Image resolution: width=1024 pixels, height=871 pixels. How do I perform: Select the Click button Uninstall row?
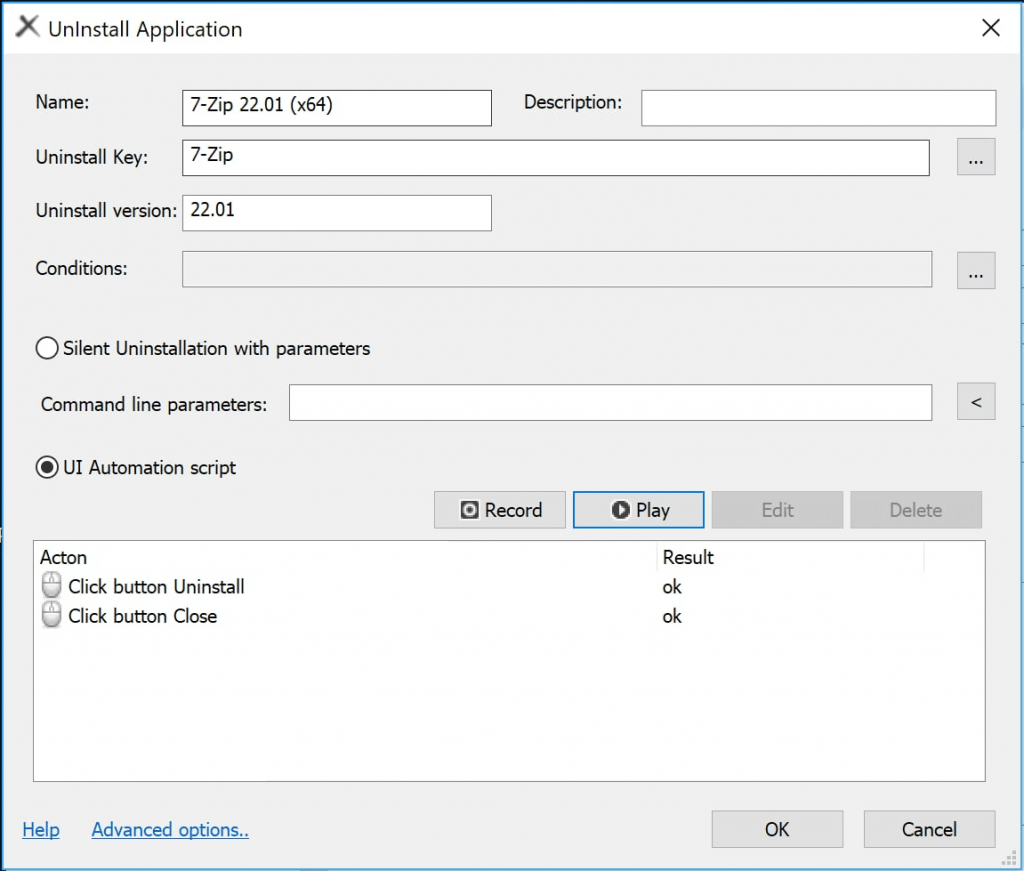coord(509,586)
